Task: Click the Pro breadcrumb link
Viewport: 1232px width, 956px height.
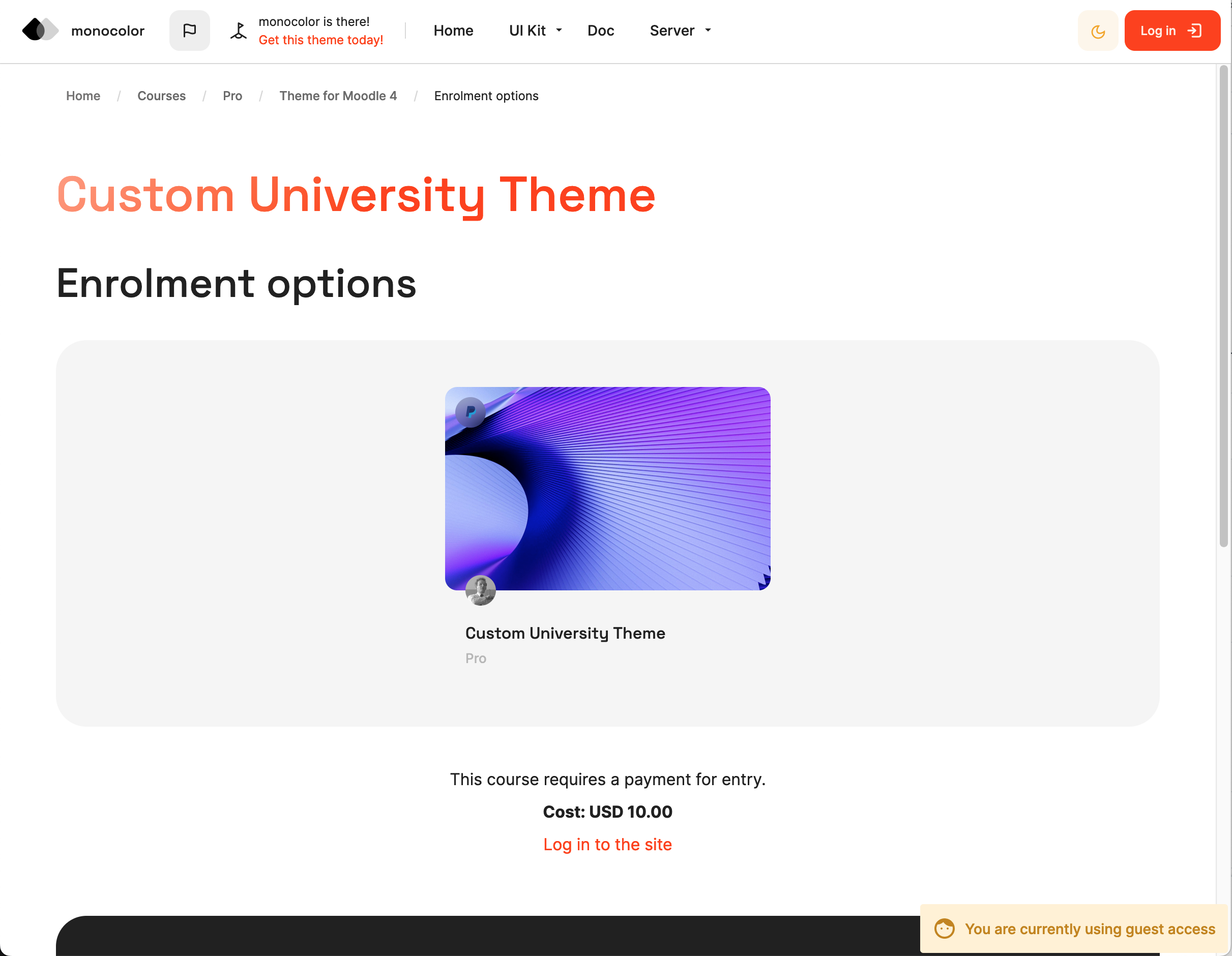Action: coord(232,96)
